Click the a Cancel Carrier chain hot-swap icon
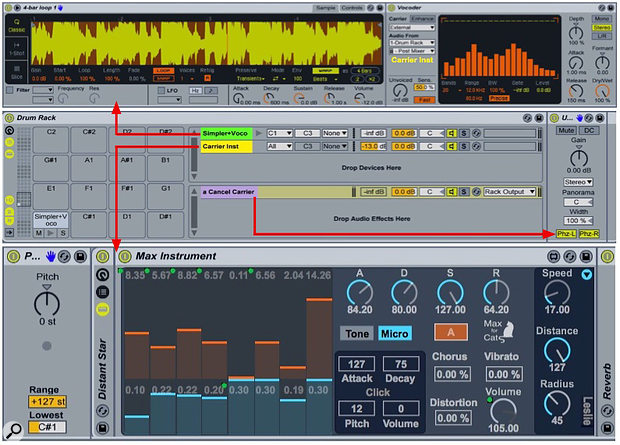The width and height of the screenshot is (620, 445). click(x=476, y=192)
